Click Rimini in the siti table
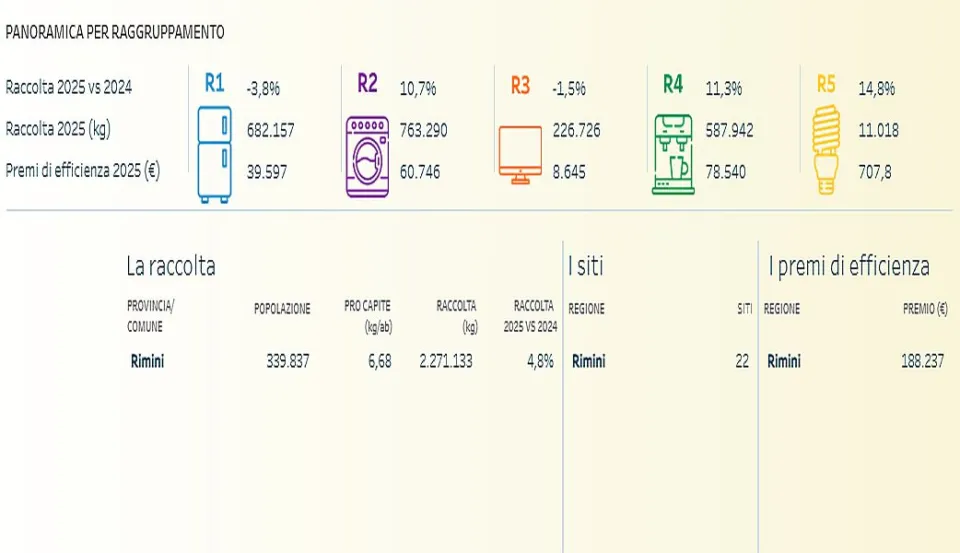960x553 pixels. pyautogui.click(x=588, y=362)
